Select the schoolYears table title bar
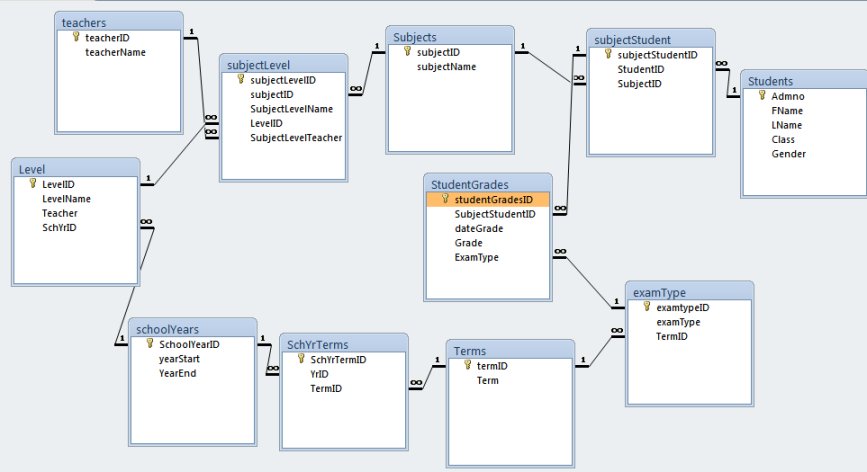This screenshot has width=867, height=472. (193, 329)
